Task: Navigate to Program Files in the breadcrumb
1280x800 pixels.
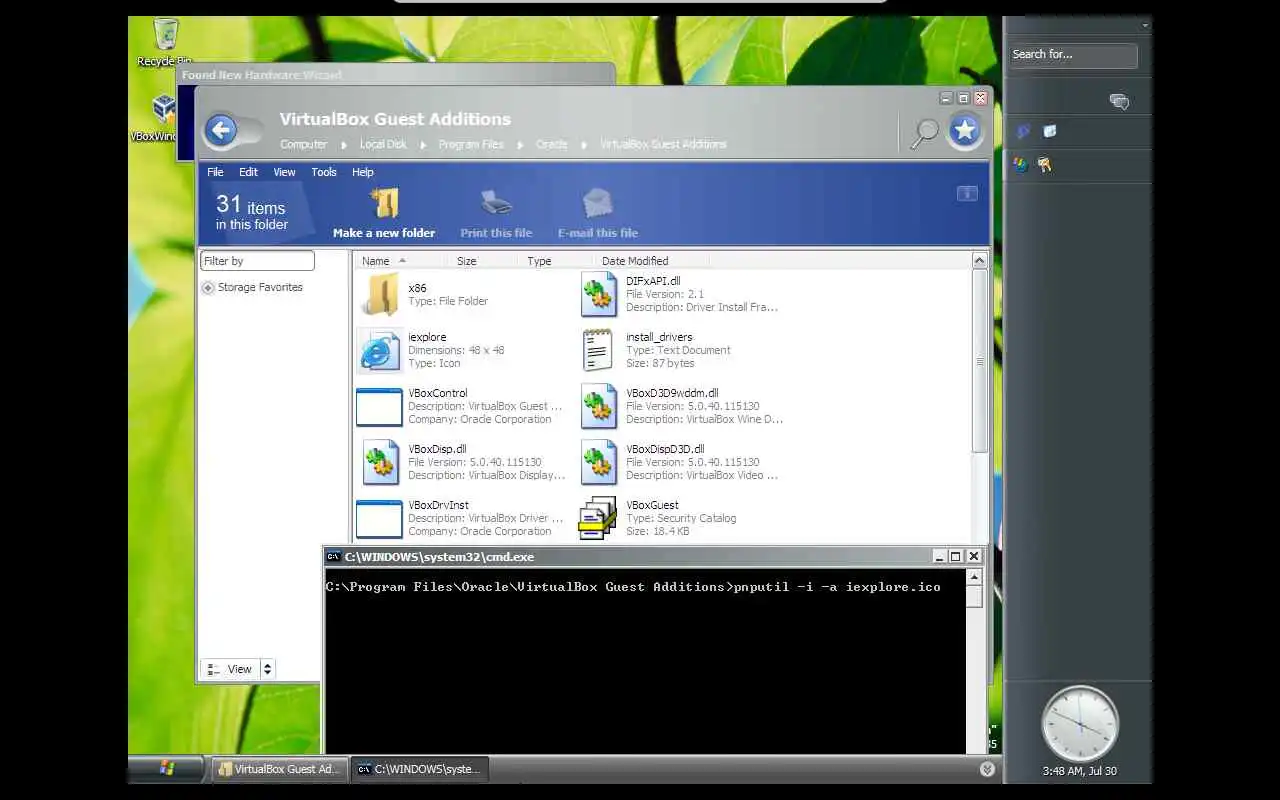Action: point(471,144)
